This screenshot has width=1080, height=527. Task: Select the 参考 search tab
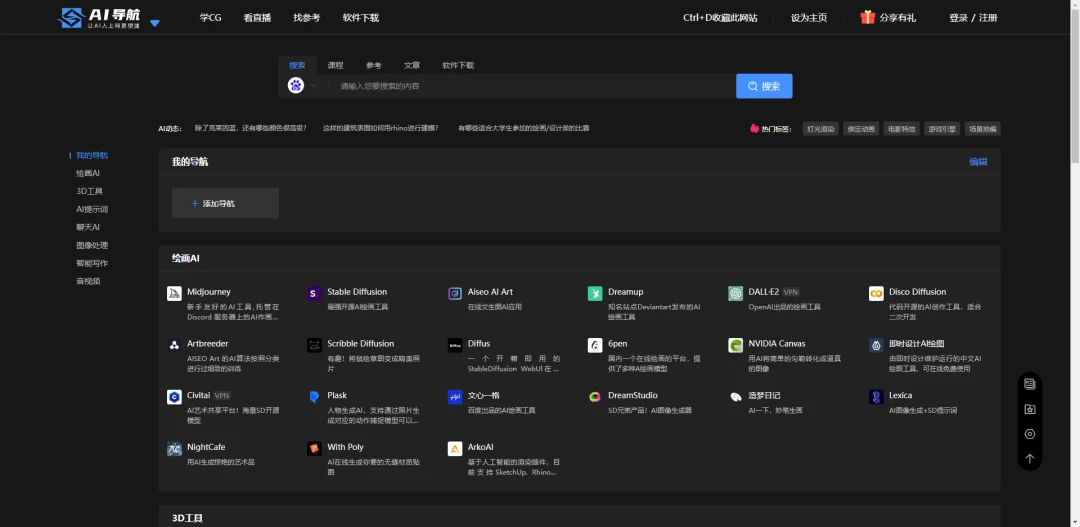pos(374,65)
